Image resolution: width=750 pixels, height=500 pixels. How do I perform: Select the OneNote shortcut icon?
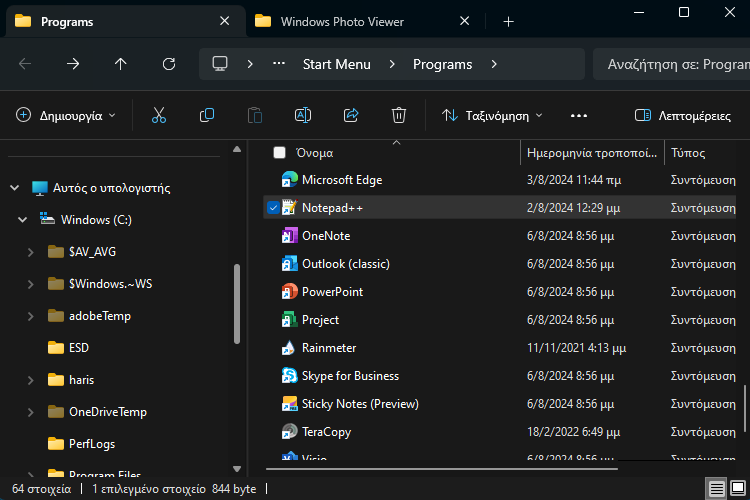289,236
